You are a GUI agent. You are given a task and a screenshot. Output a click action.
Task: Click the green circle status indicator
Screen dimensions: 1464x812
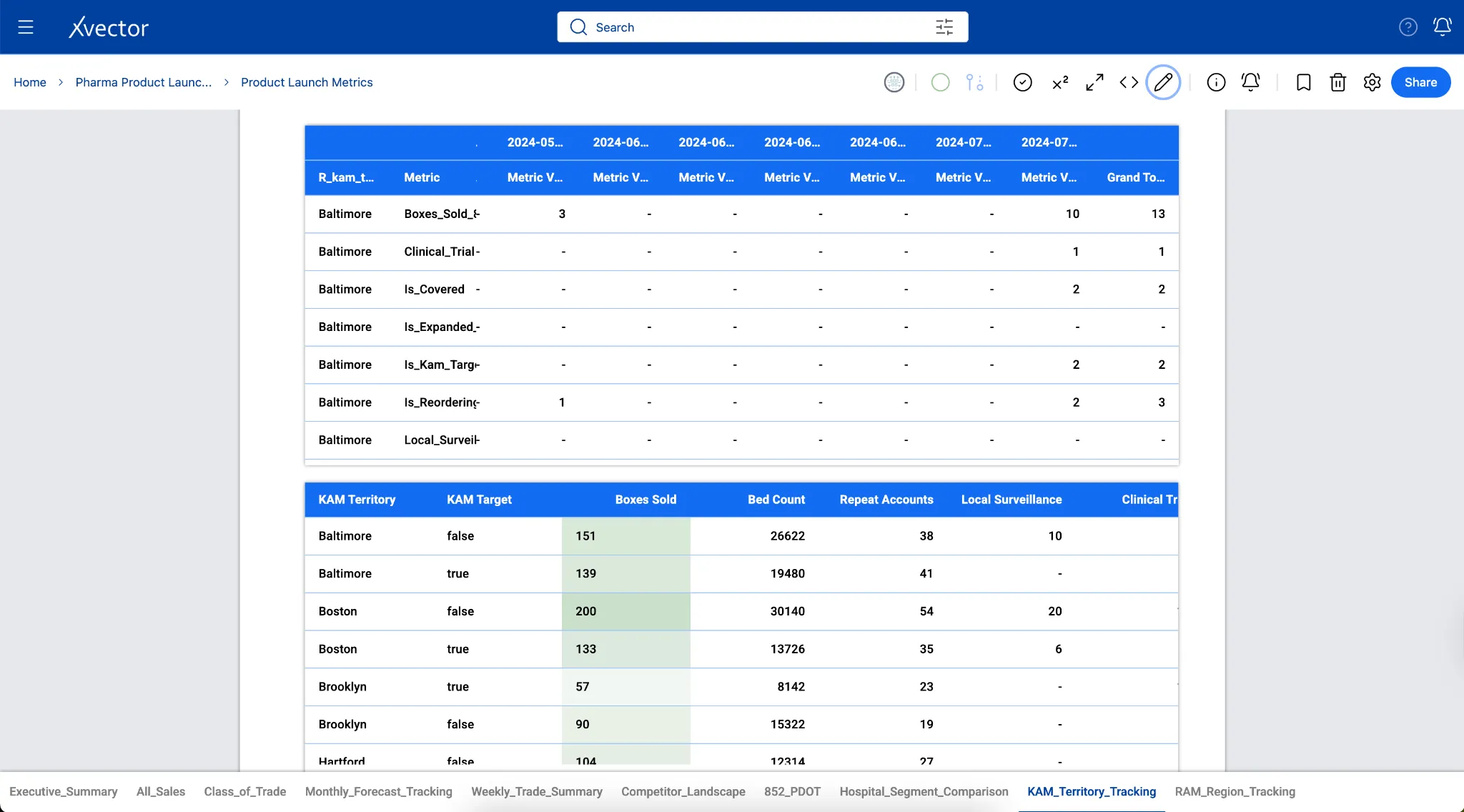941,82
